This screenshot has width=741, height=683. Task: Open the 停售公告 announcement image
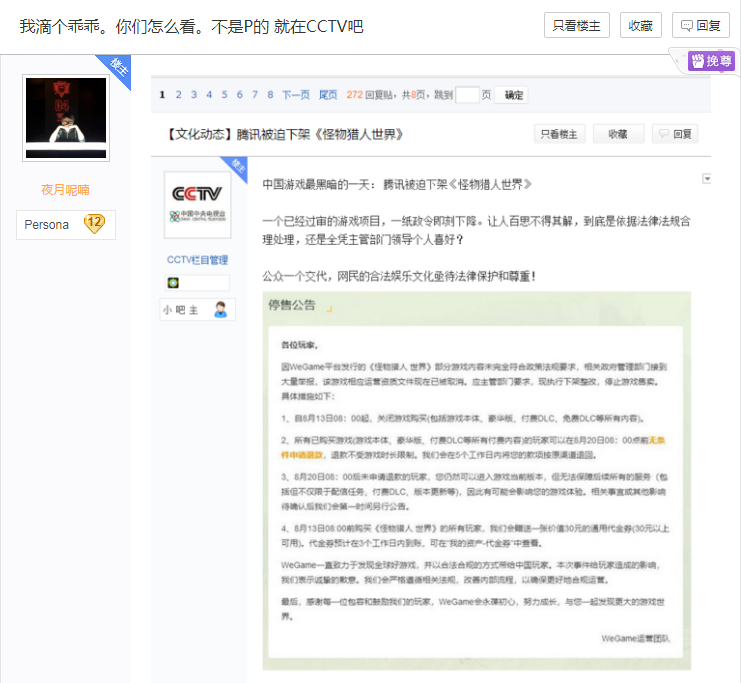click(x=476, y=481)
